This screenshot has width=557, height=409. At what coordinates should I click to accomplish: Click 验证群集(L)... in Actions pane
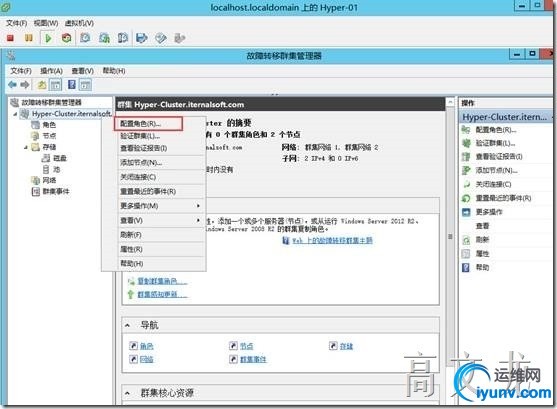(495, 143)
